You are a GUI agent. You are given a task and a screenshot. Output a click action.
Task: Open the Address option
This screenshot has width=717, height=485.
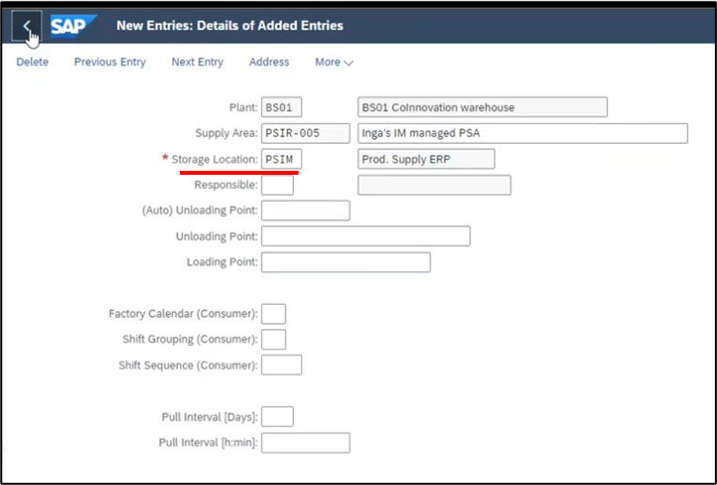click(269, 62)
